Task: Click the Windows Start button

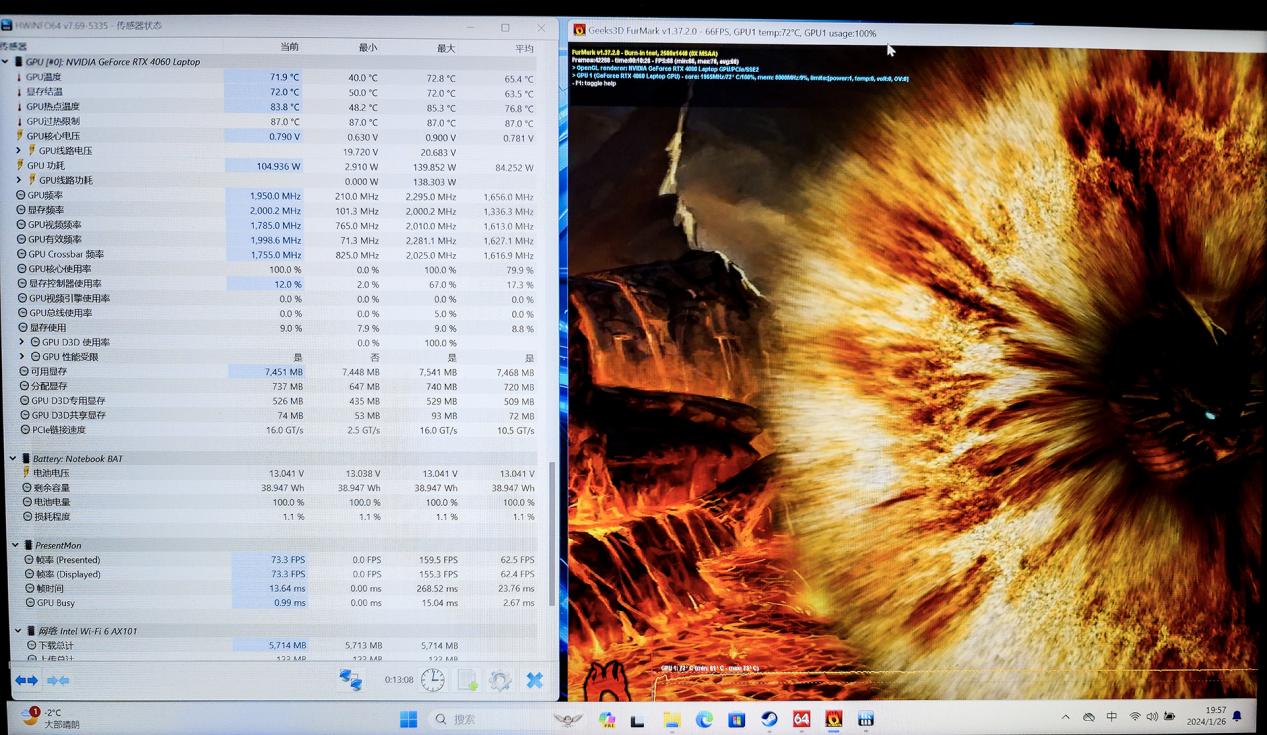Action: 408,719
